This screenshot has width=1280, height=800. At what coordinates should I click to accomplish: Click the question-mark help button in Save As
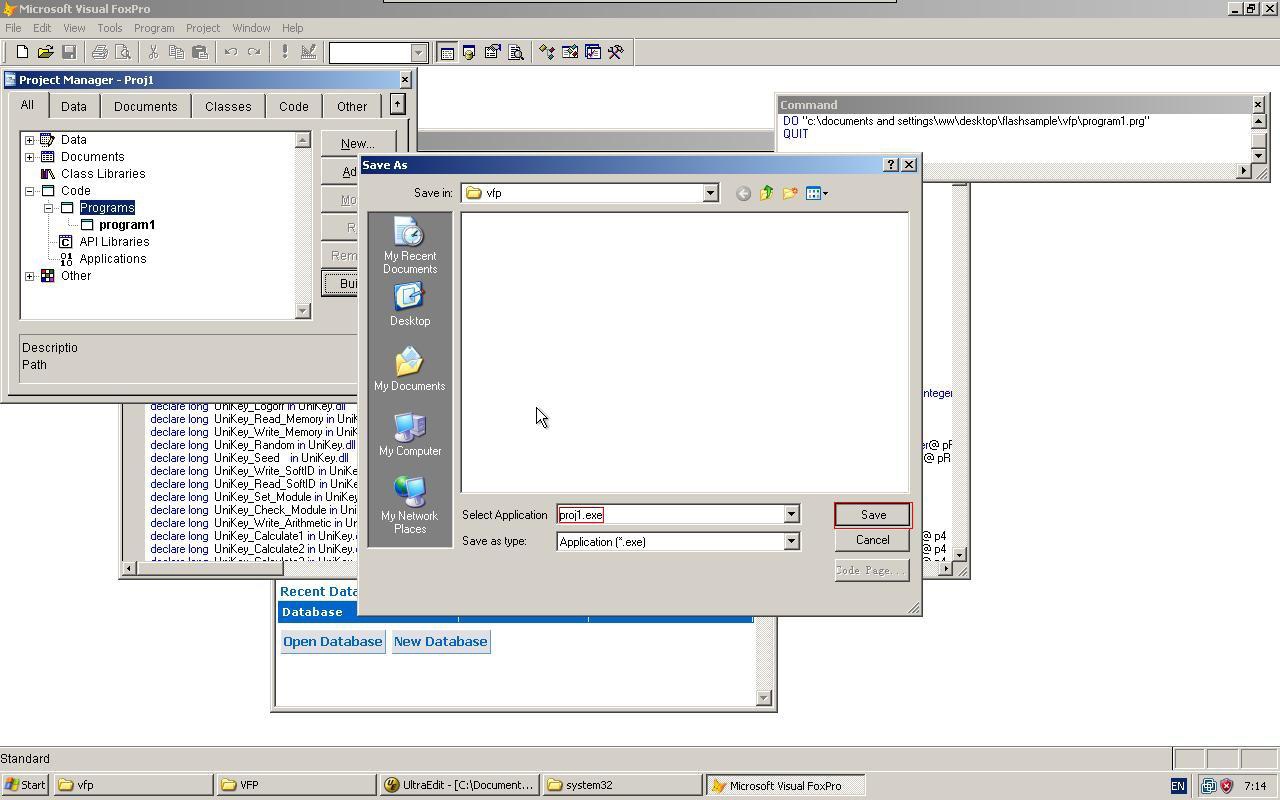[x=890, y=165]
